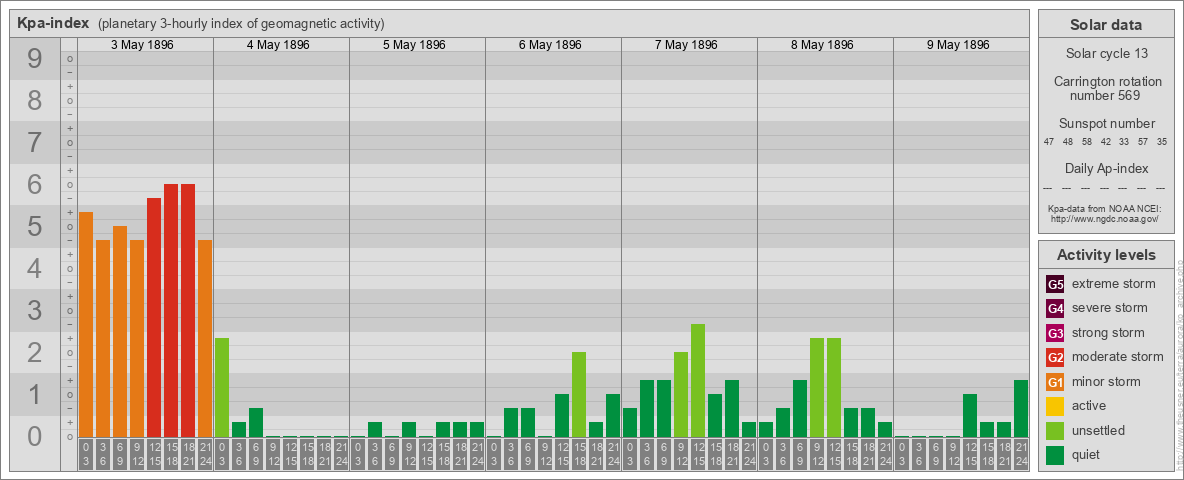
Task: Click the 3 May 0–3h orange bar
Action: (86, 325)
